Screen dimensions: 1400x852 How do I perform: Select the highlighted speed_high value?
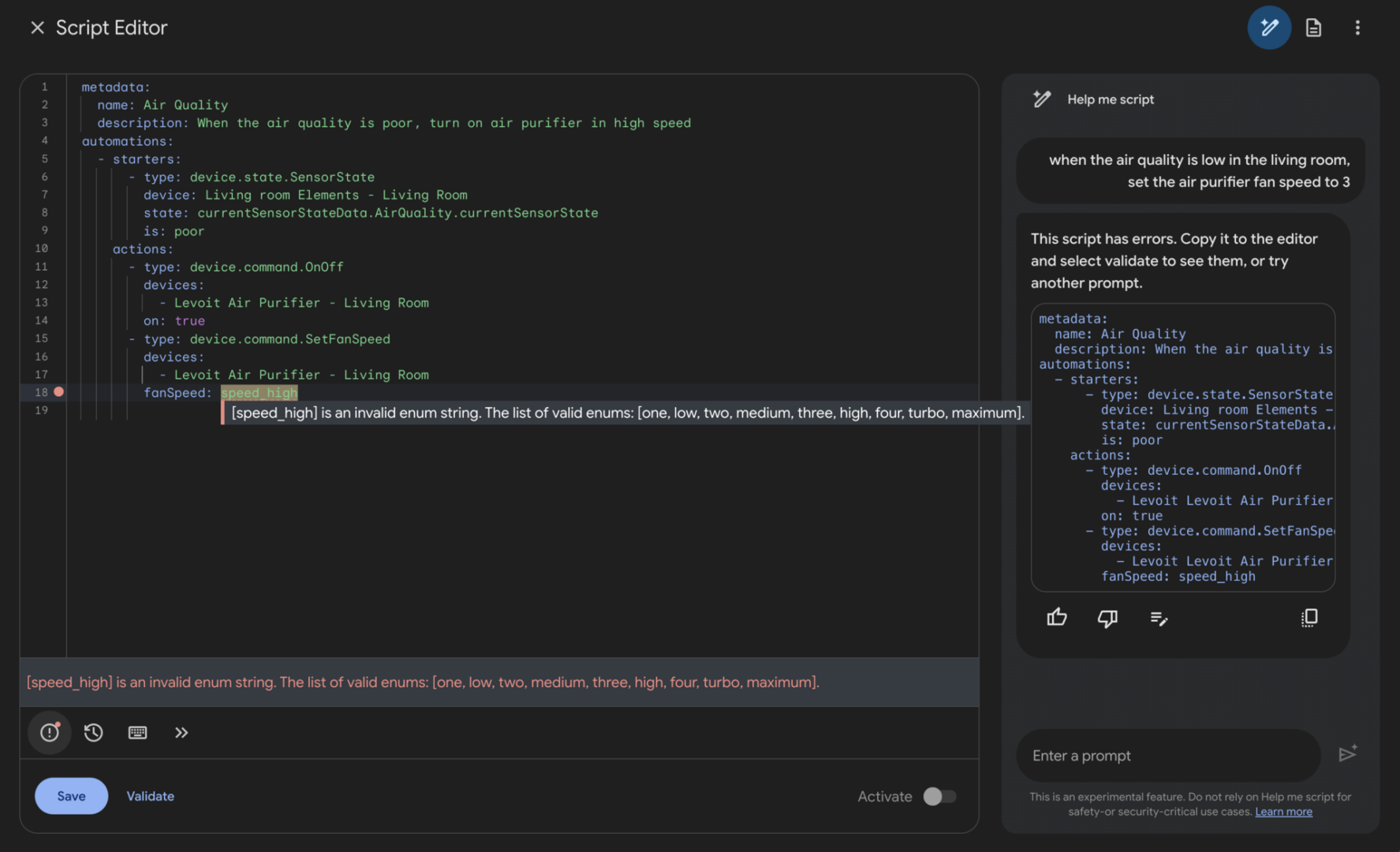[x=259, y=392]
